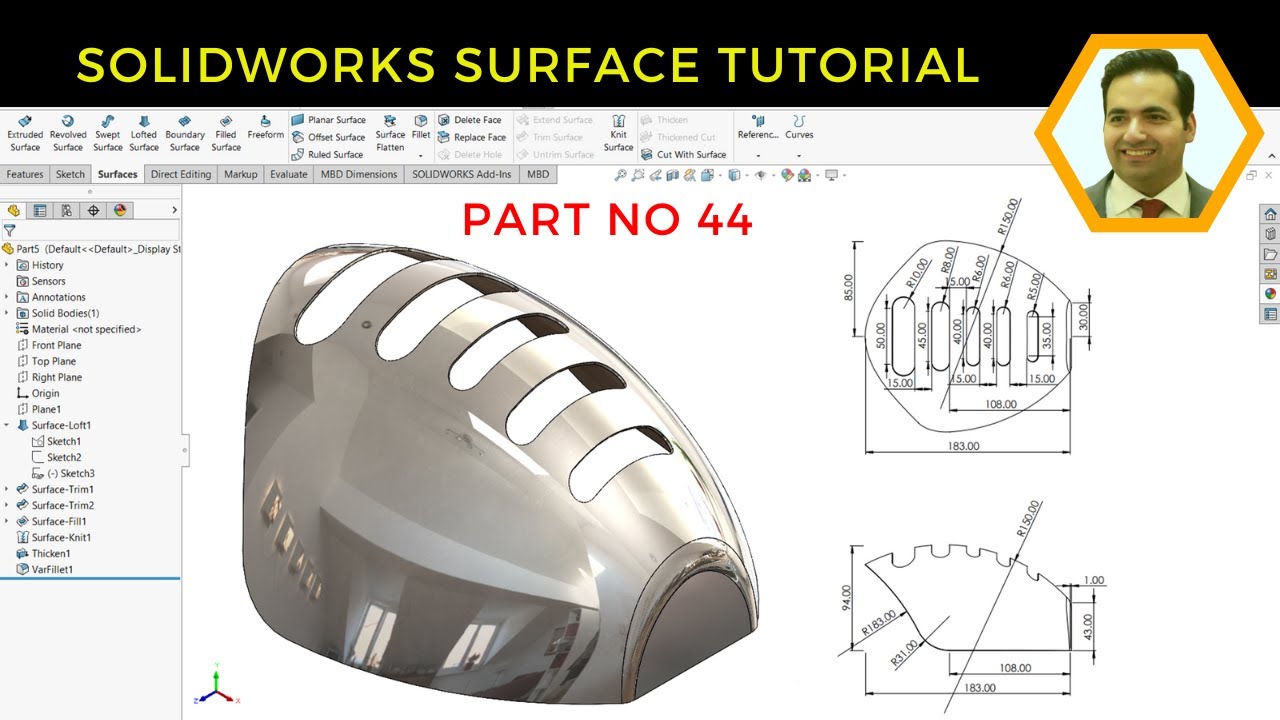Click Hide/Show Items eye icon
This screenshot has height=720, width=1280.
[x=761, y=175]
